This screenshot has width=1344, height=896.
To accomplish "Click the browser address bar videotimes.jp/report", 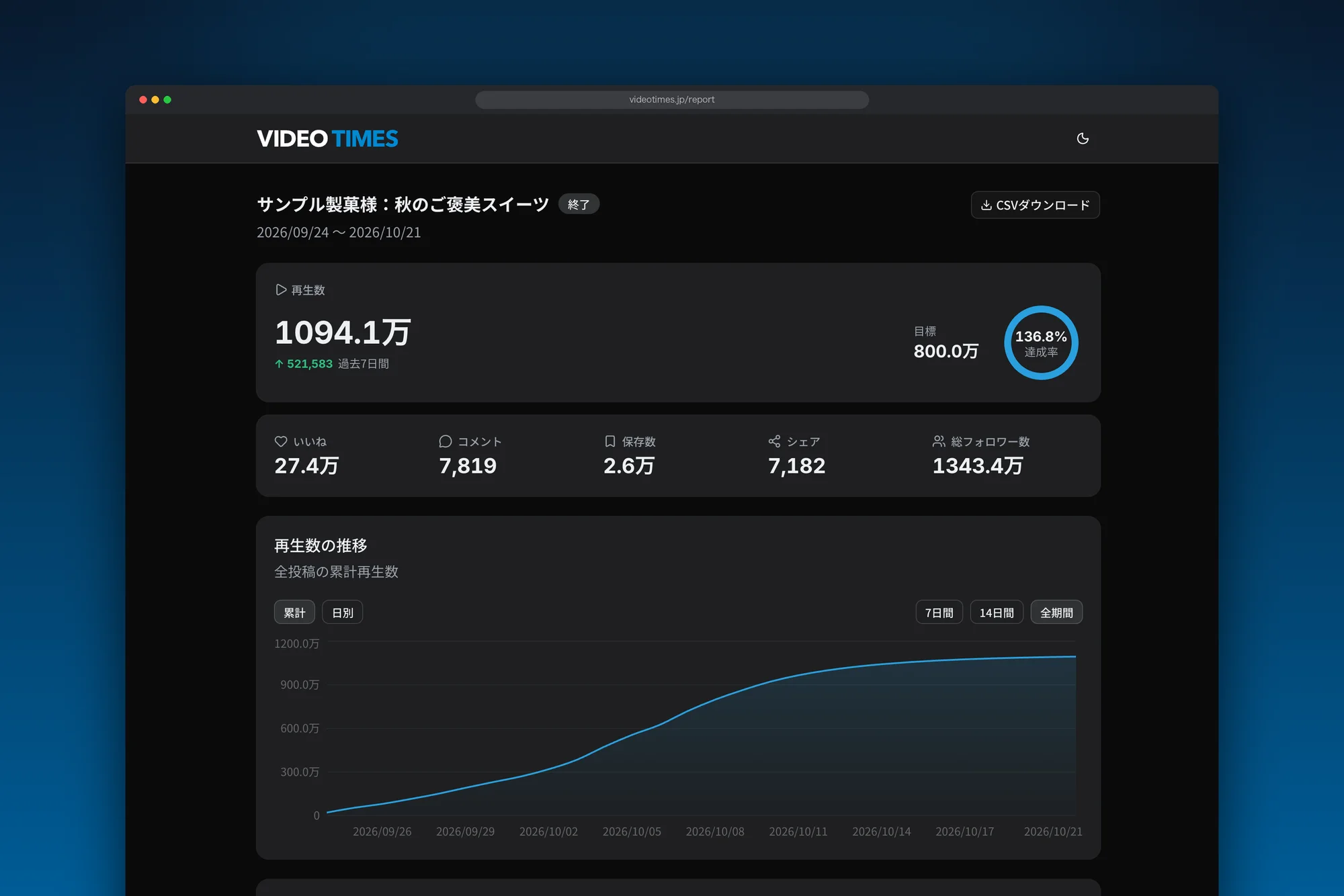I will pos(672,99).
